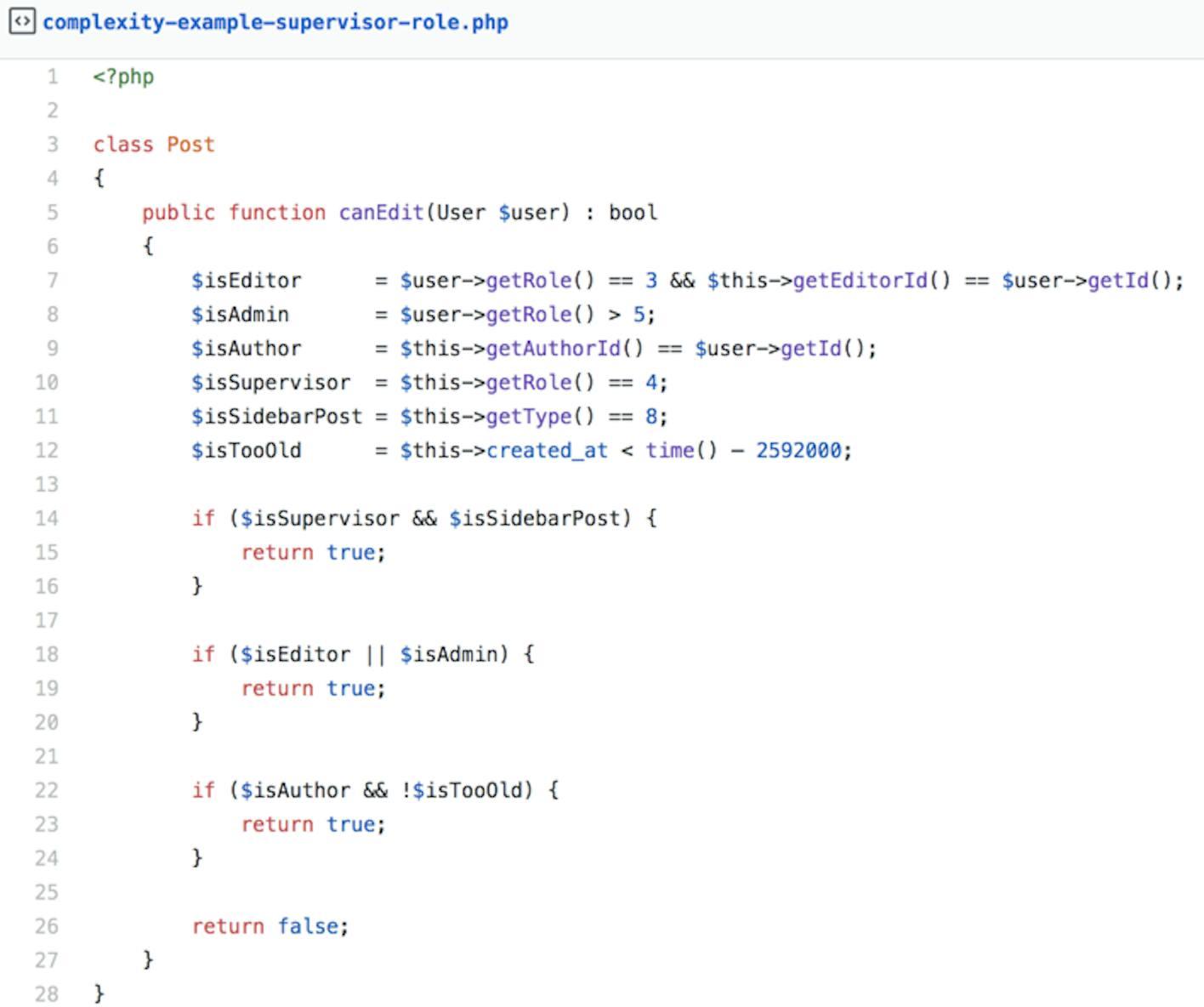Click the $isAdmin variable on line 8
Screen dimensions: 1204x1007
pos(240,315)
